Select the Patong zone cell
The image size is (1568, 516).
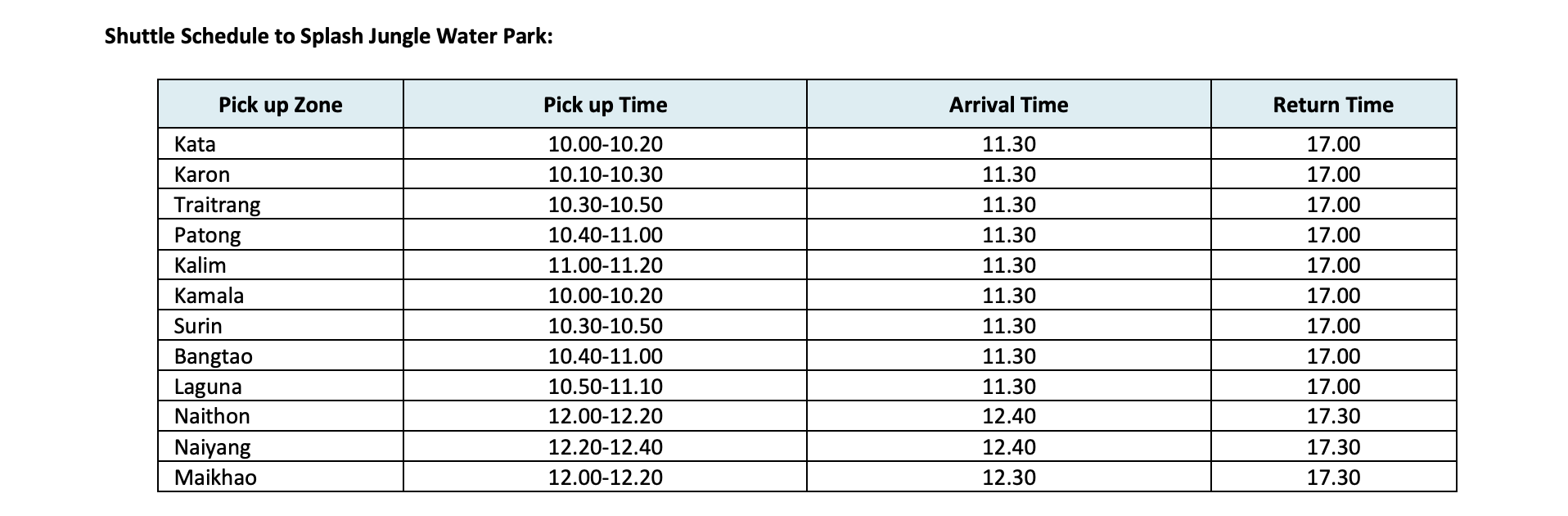(x=208, y=235)
